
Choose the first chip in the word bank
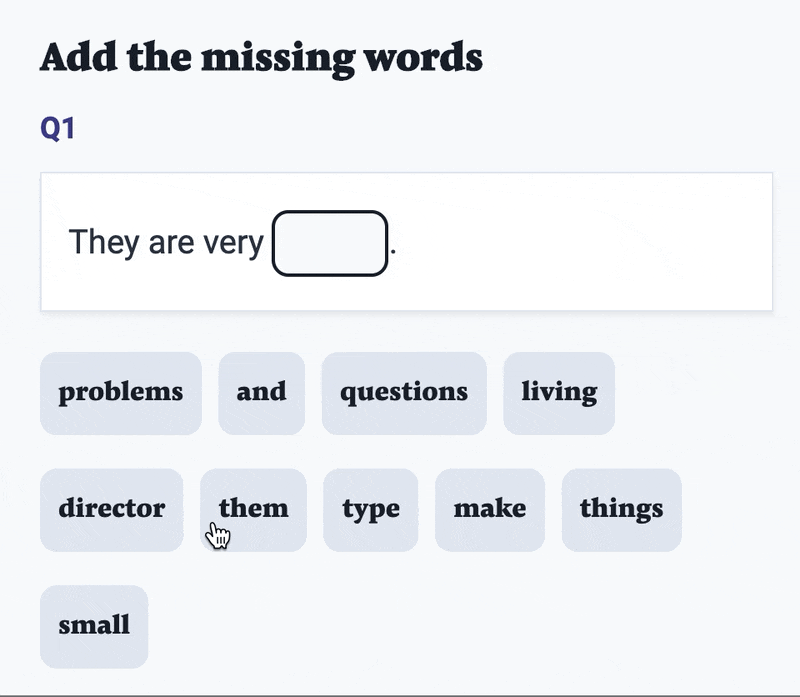click(120, 393)
